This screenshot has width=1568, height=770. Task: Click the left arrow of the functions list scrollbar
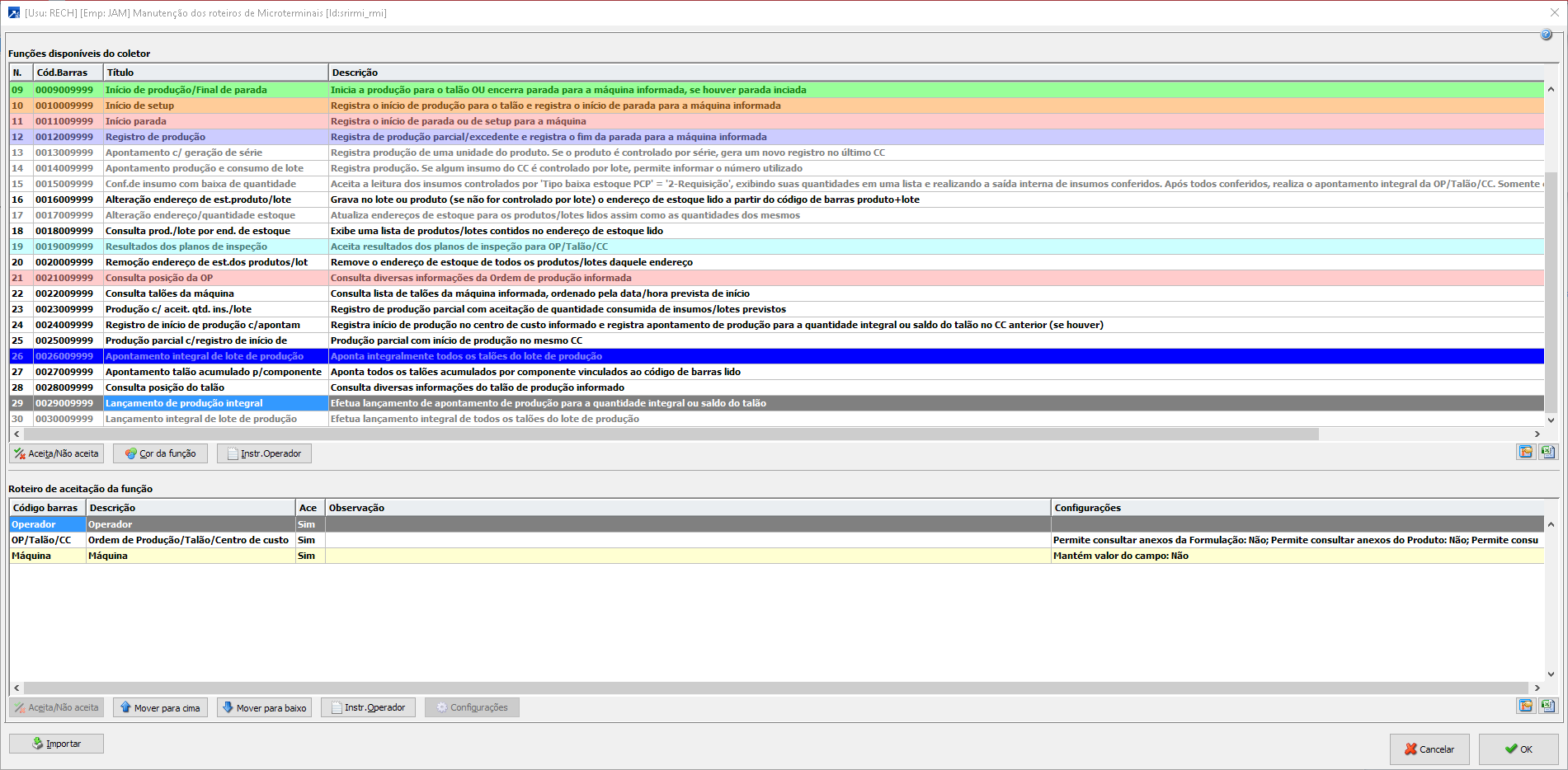[x=16, y=434]
